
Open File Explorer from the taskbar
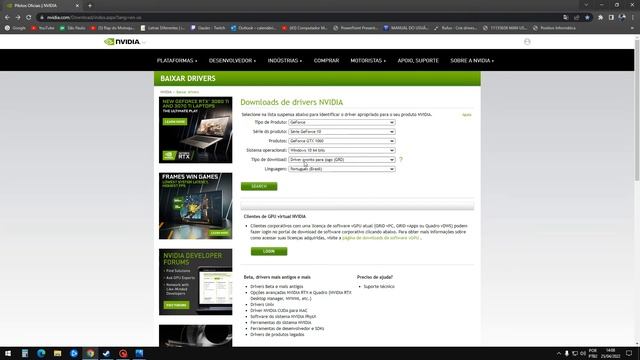tap(58, 353)
